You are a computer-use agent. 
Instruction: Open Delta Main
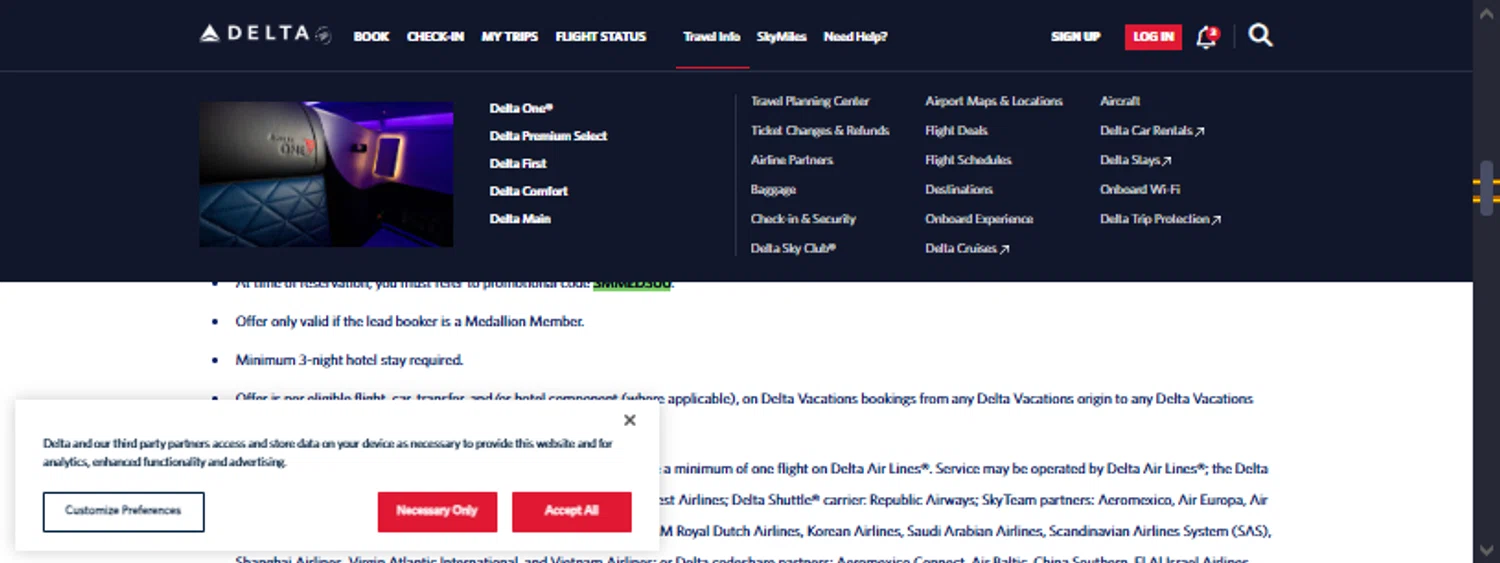520,218
